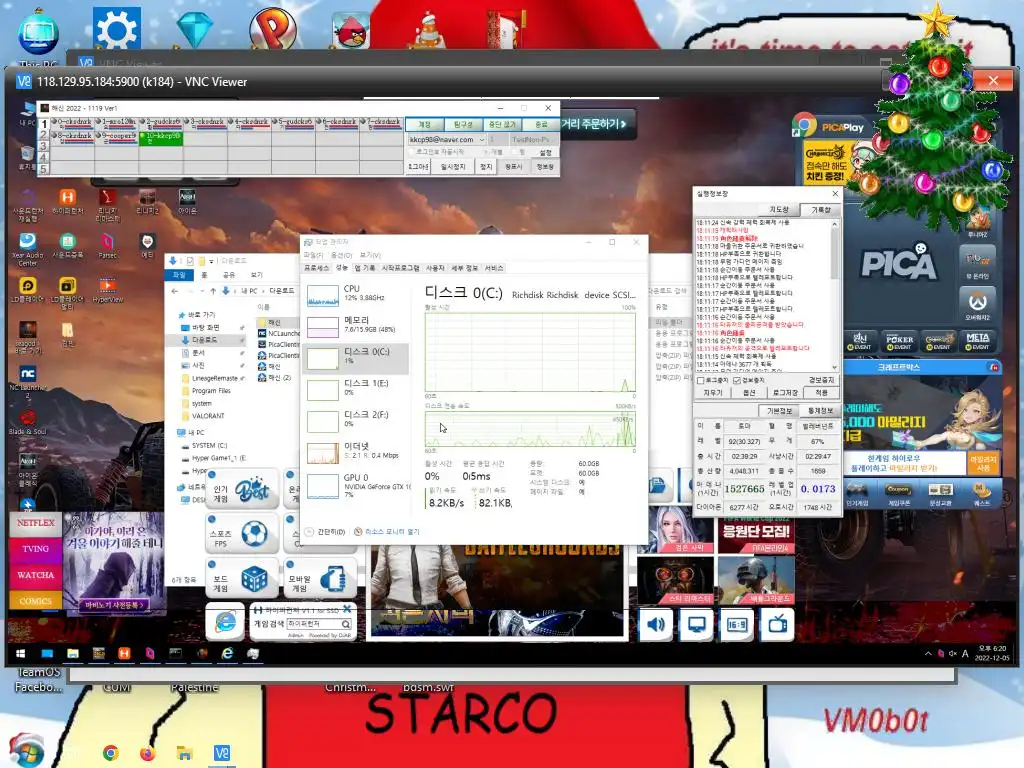1024x768 pixels.
Task: Open the kkcp98@naver.com account dropdown
Action: (482, 140)
